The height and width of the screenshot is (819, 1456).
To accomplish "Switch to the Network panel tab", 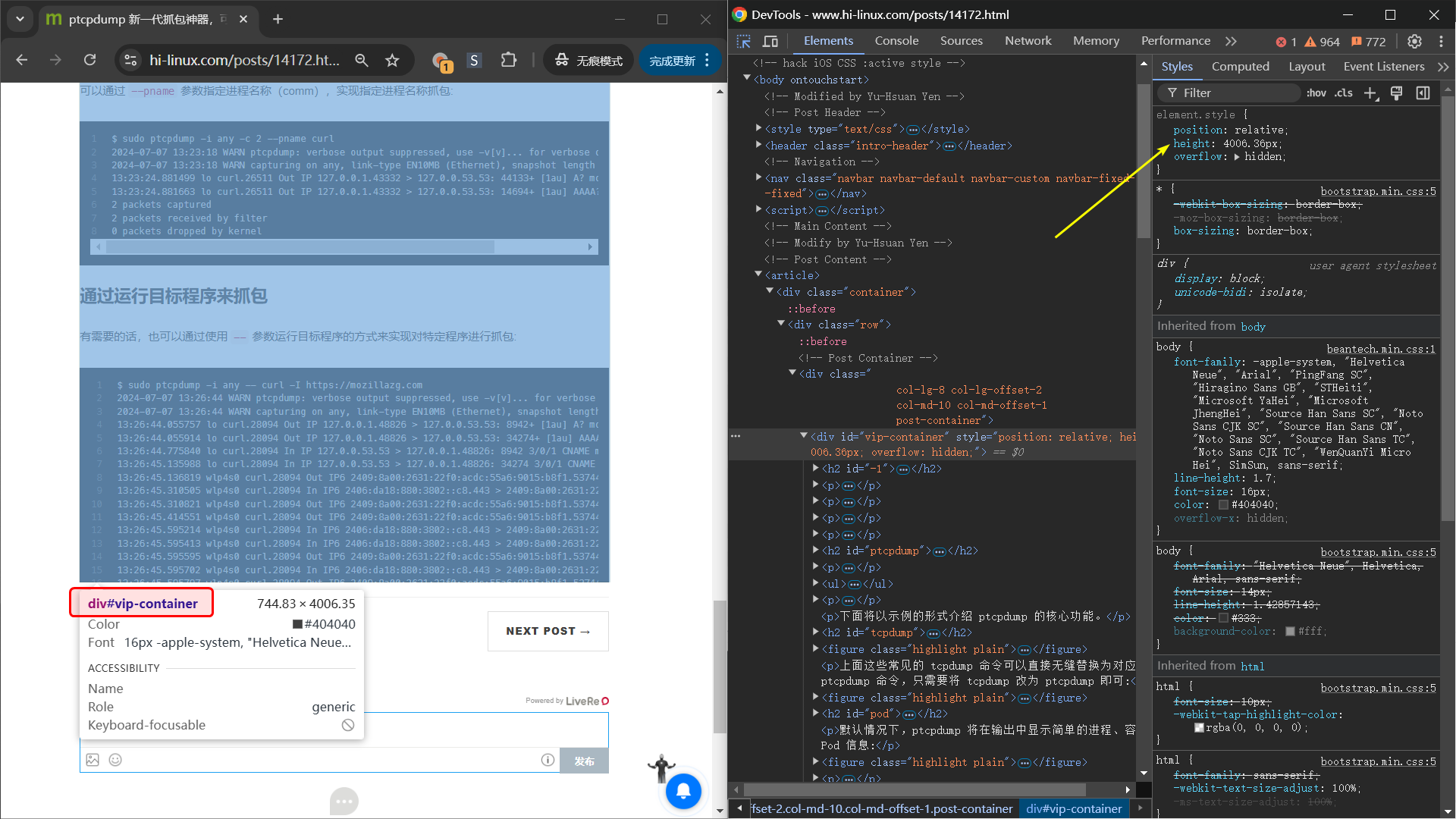I will [1028, 41].
